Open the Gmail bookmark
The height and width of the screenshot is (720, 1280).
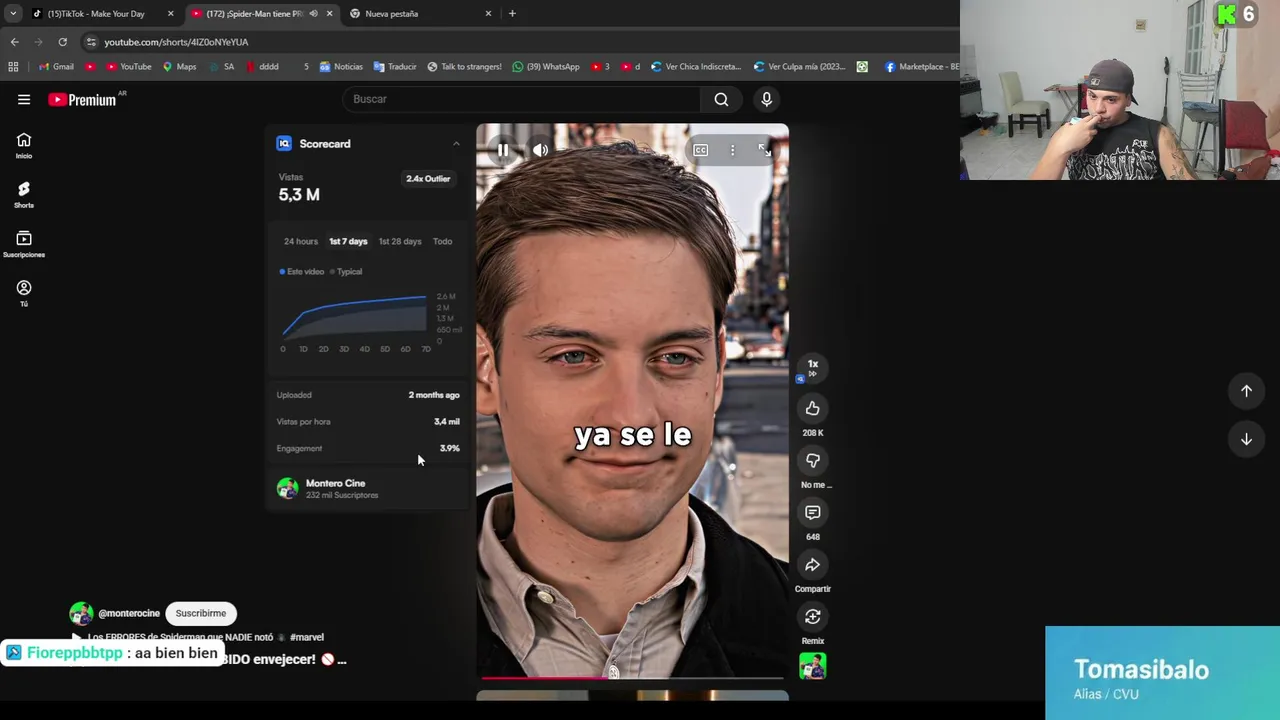56,67
